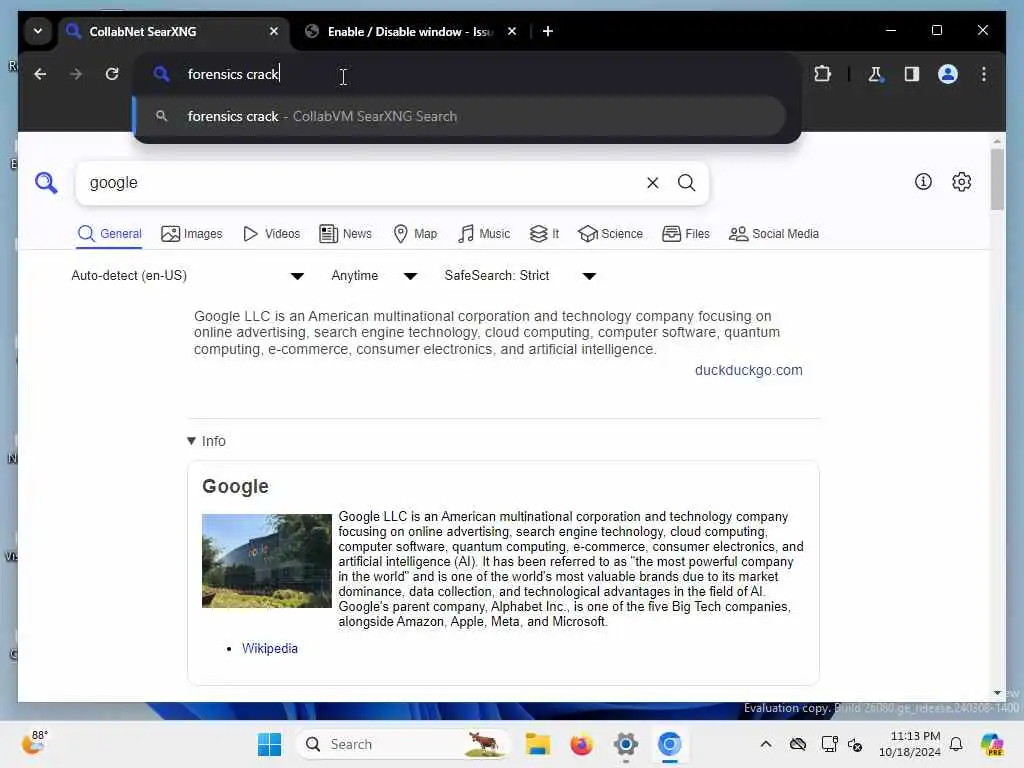The image size is (1024, 768).
Task: Switch to Videos category
Action: click(x=272, y=234)
